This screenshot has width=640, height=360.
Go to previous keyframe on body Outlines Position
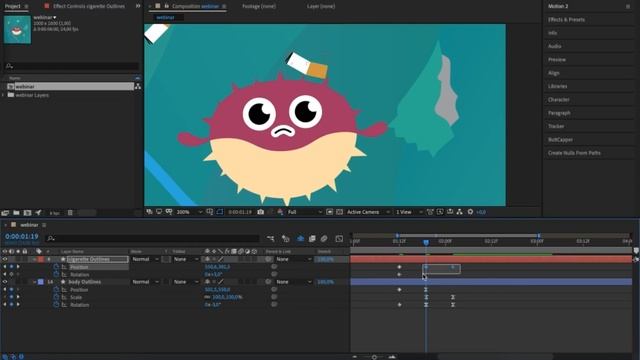coord(5,290)
